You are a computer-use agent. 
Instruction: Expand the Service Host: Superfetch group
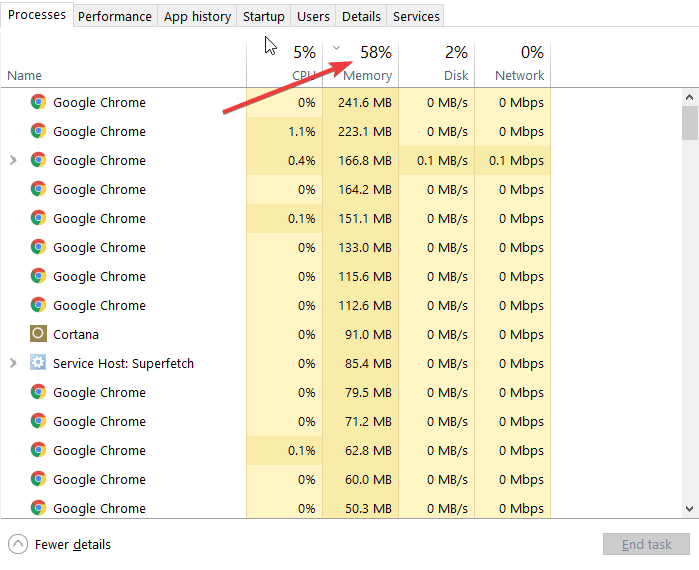13,363
